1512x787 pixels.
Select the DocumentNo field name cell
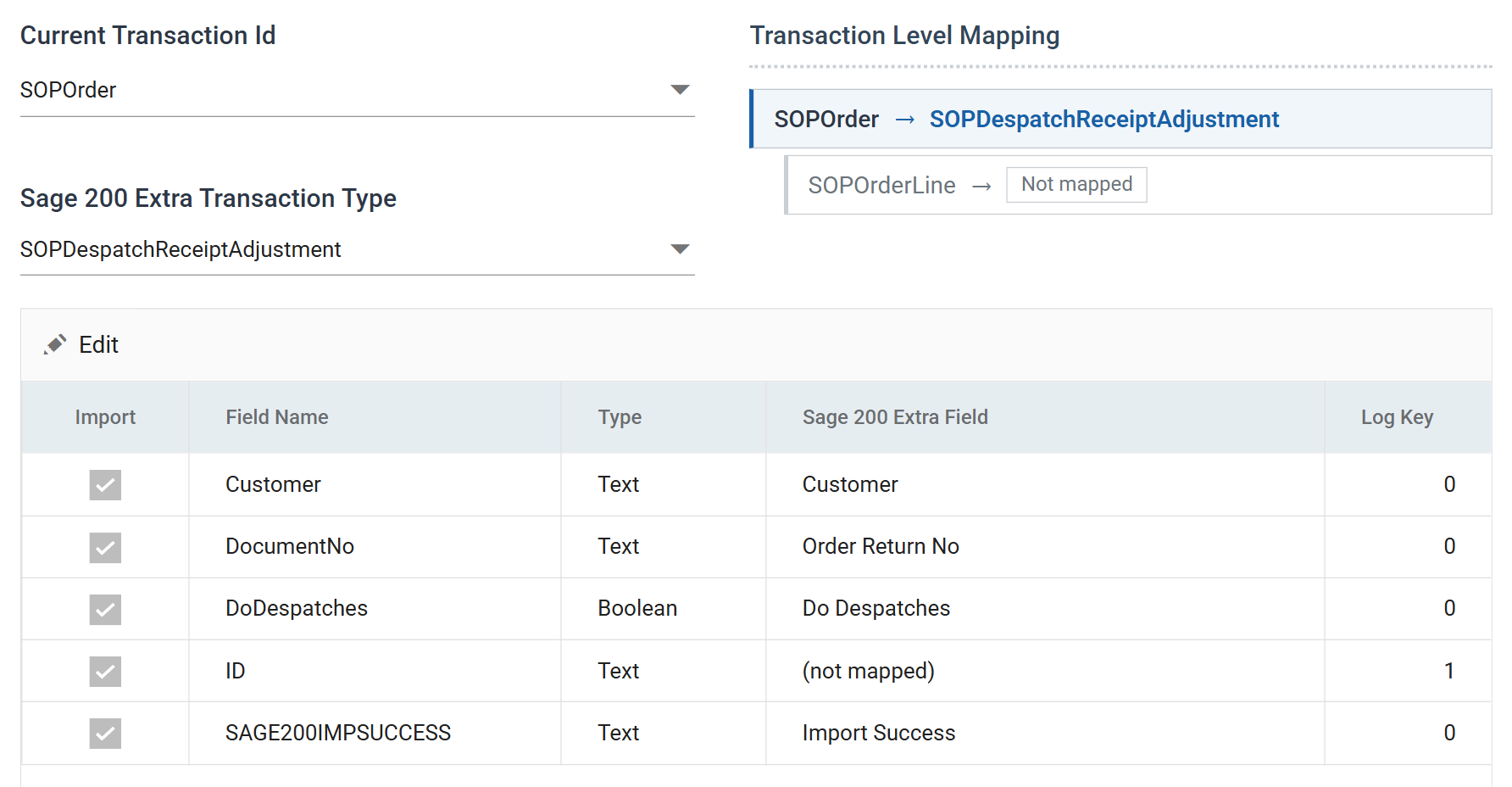pos(375,546)
